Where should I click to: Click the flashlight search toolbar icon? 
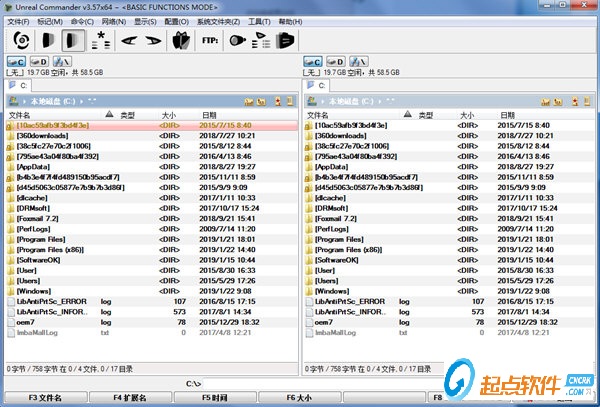[237, 40]
